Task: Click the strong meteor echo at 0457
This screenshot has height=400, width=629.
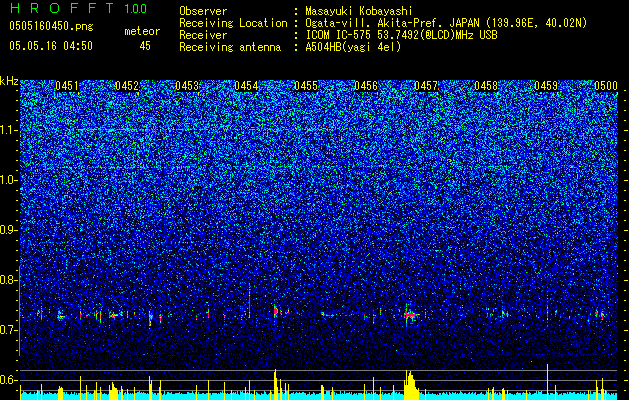Action: coord(410,315)
